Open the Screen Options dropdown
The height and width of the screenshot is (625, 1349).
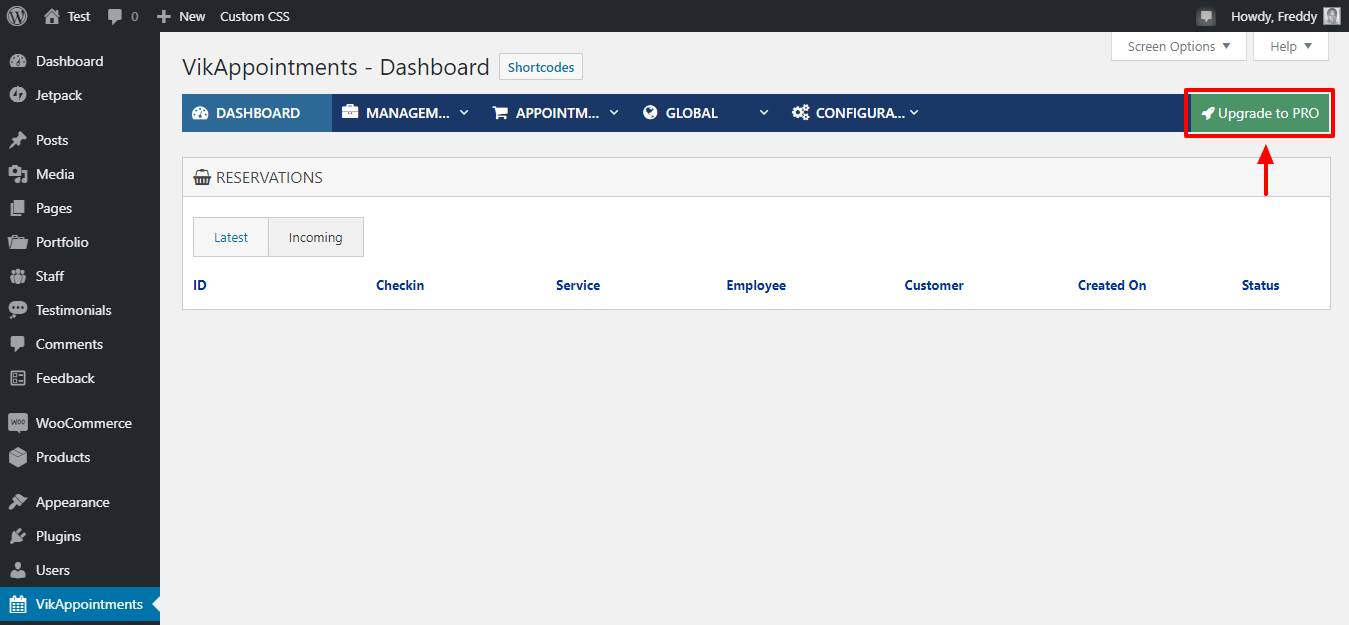[x=1179, y=46]
